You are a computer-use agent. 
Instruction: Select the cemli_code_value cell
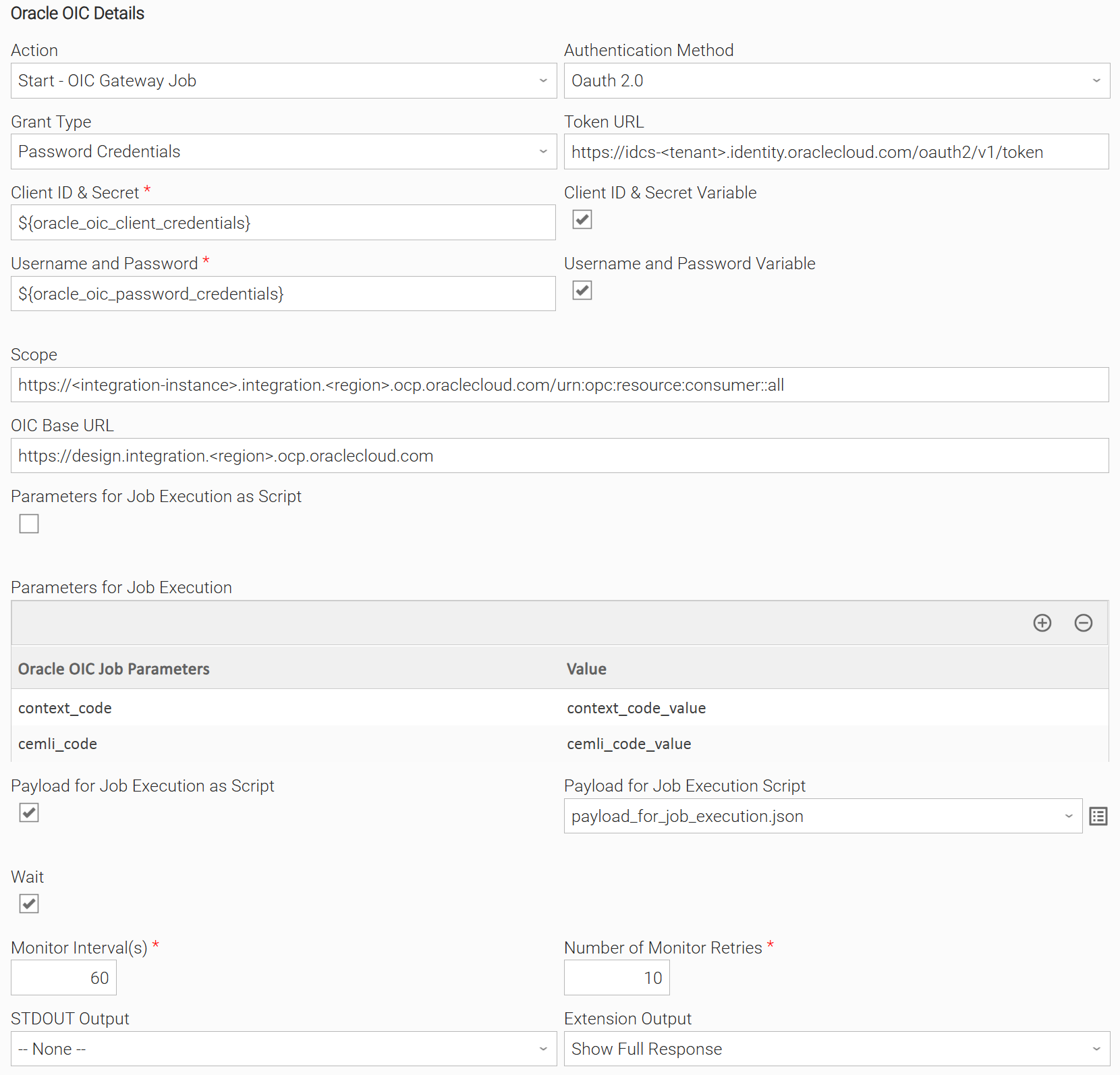point(834,744)
